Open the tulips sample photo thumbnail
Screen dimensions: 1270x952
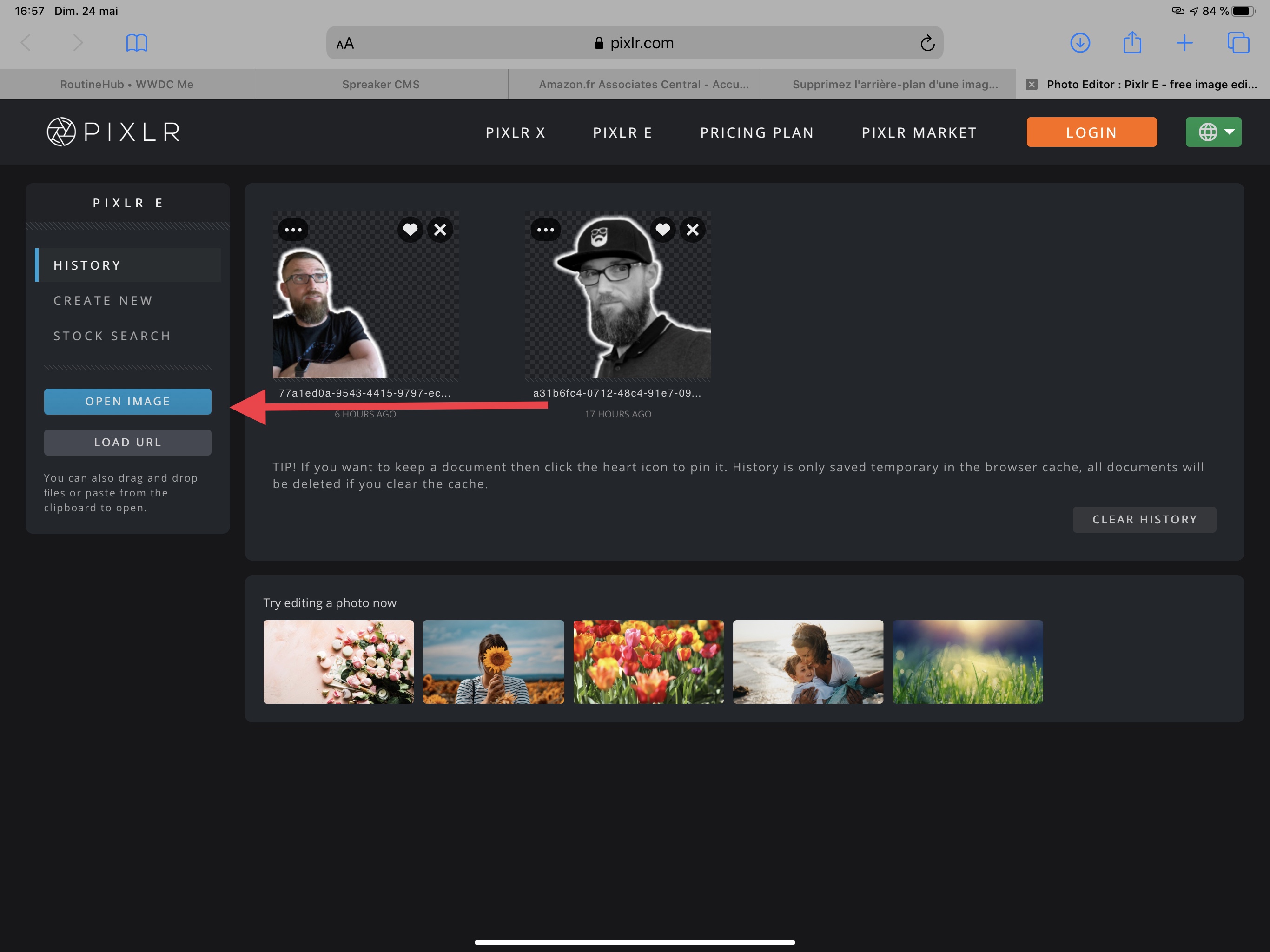coord(648,661)
